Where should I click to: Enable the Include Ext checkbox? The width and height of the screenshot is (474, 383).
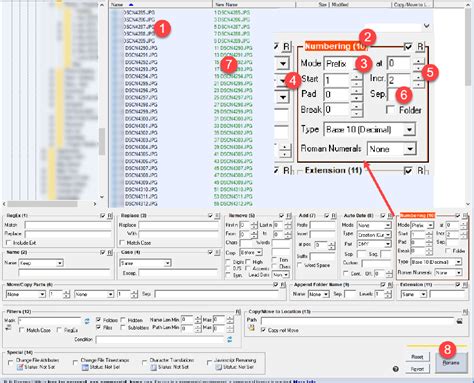point(8,243)
